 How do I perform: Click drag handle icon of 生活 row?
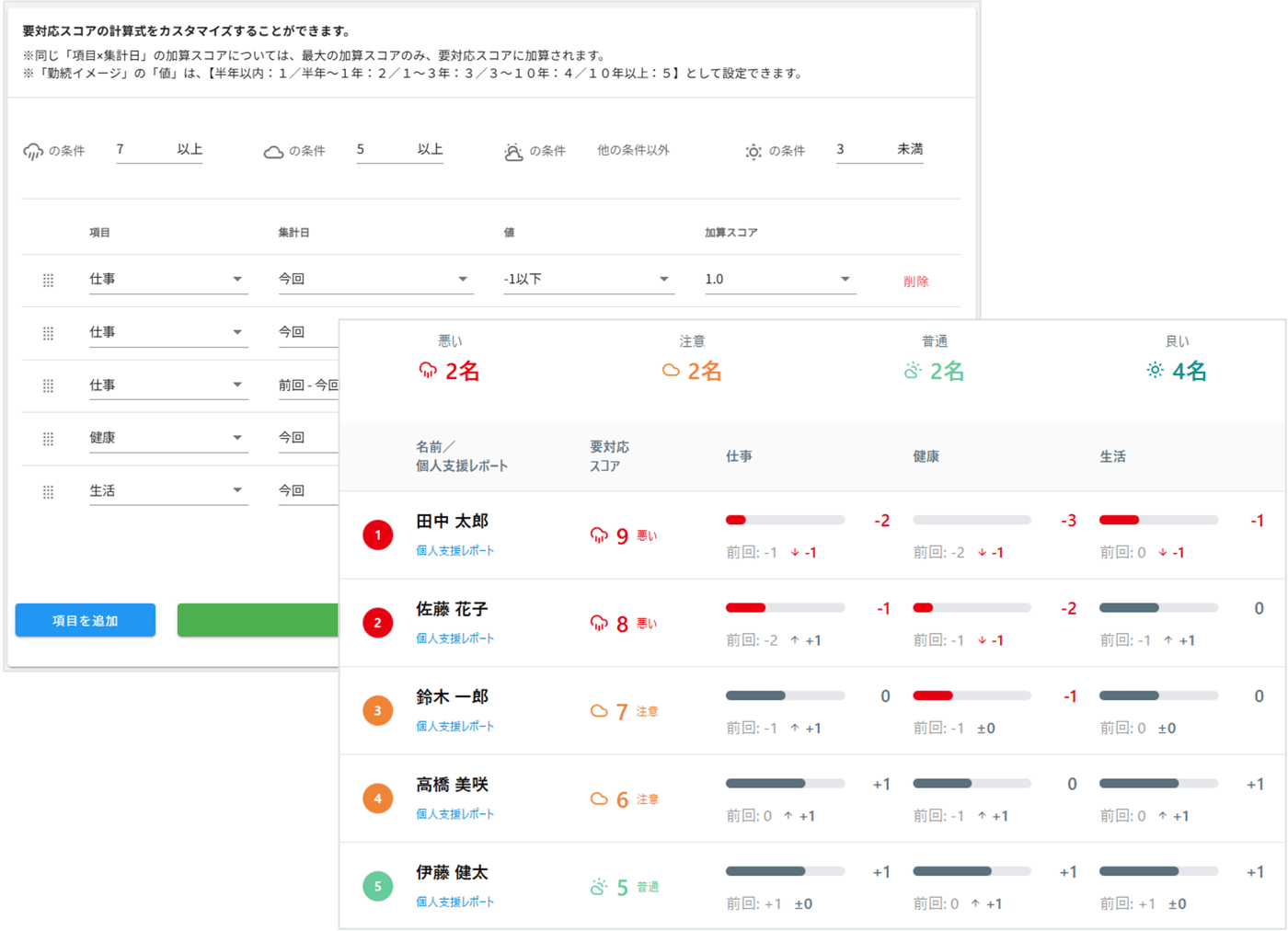click(48, 492)
